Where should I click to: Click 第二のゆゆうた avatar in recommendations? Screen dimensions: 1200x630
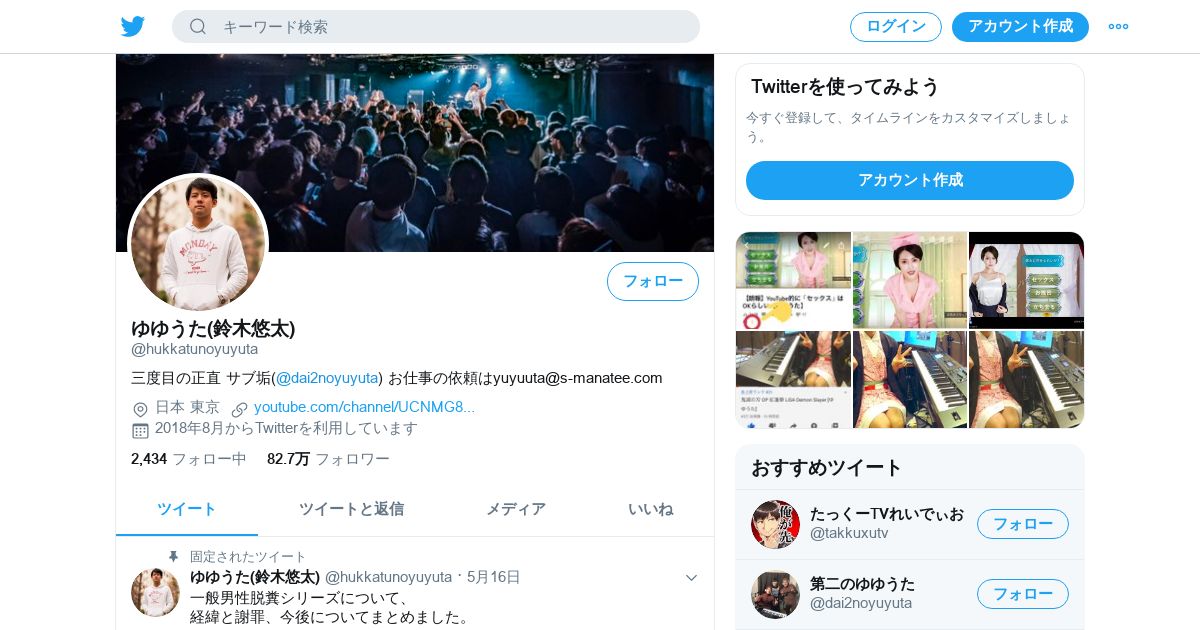[x=775, y=594]
